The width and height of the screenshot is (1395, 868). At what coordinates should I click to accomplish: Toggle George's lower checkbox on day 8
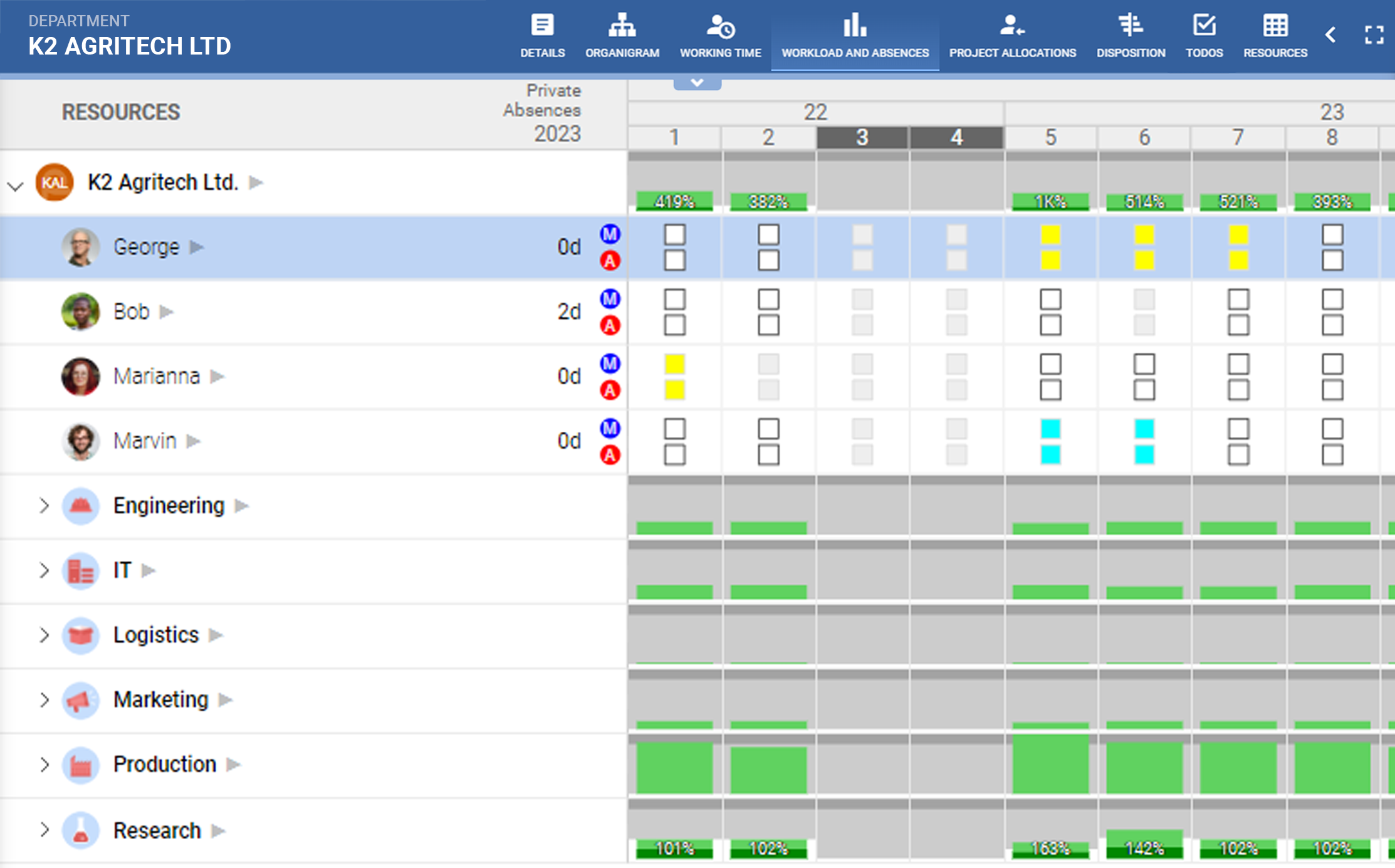point(1332,260)
